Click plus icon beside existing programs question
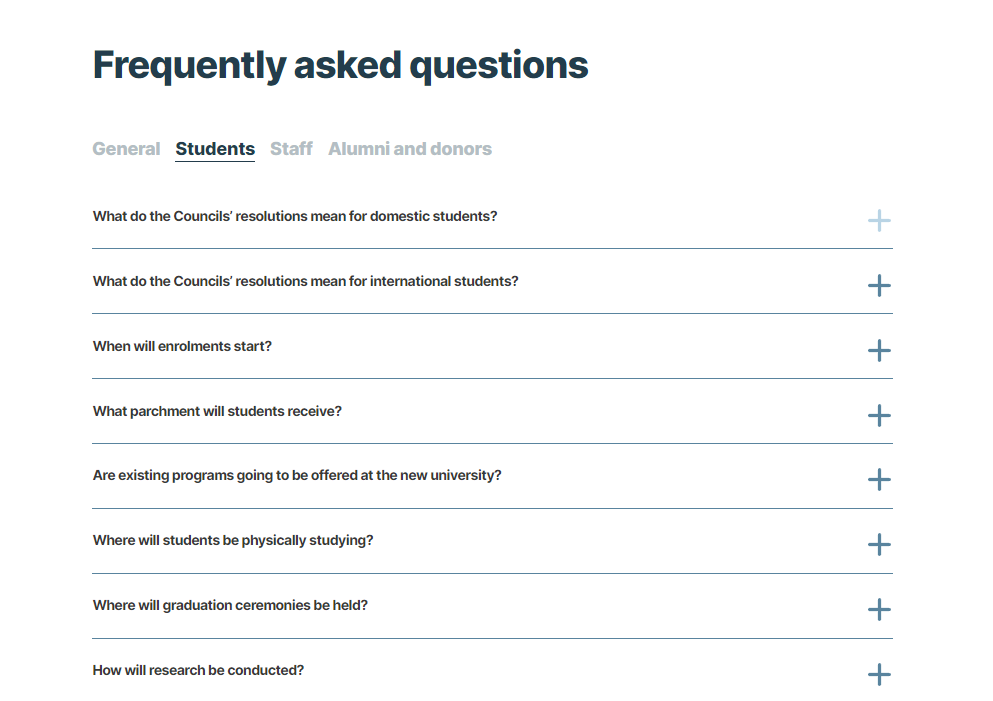Image resolution: width=993 pixels, height=701 pixels. (x=878, y=480)
